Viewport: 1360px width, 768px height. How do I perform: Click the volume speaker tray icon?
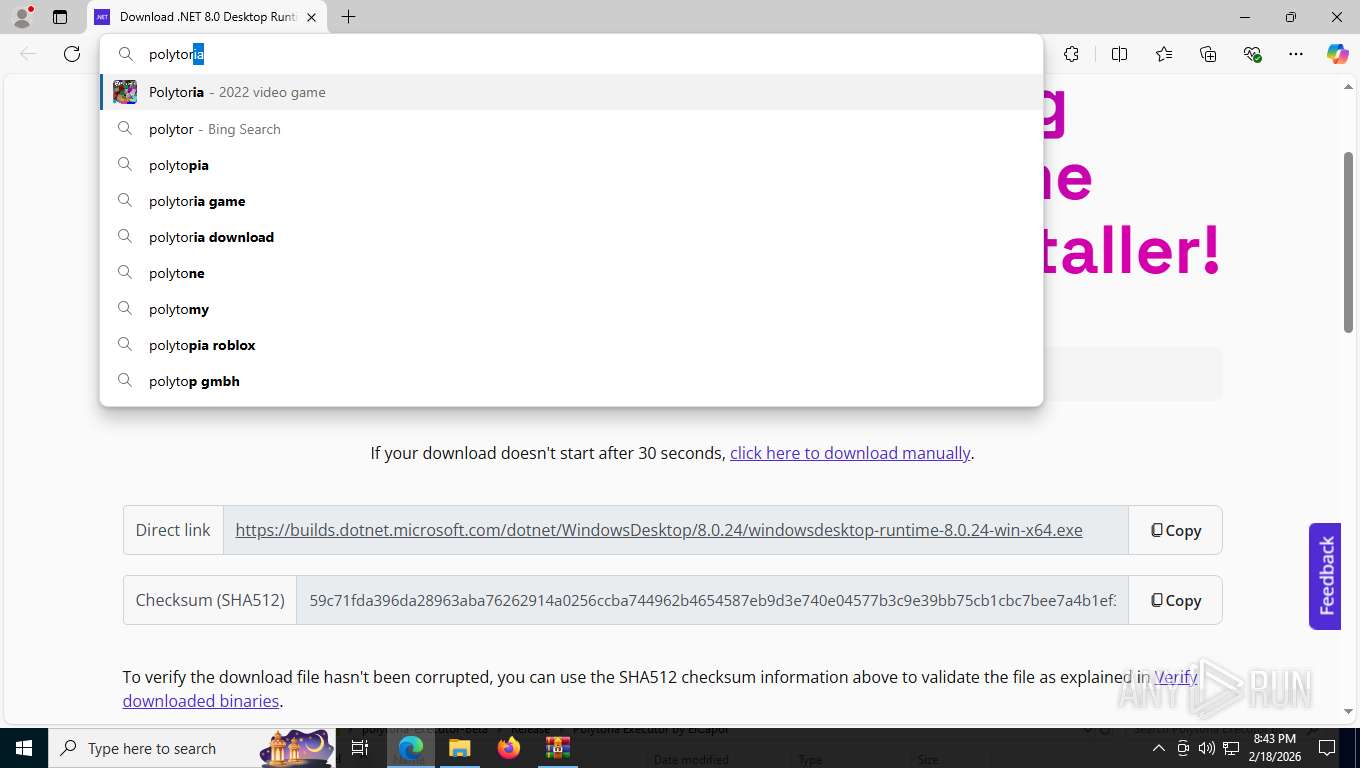pyautogui.click(x=1207, y=748)
